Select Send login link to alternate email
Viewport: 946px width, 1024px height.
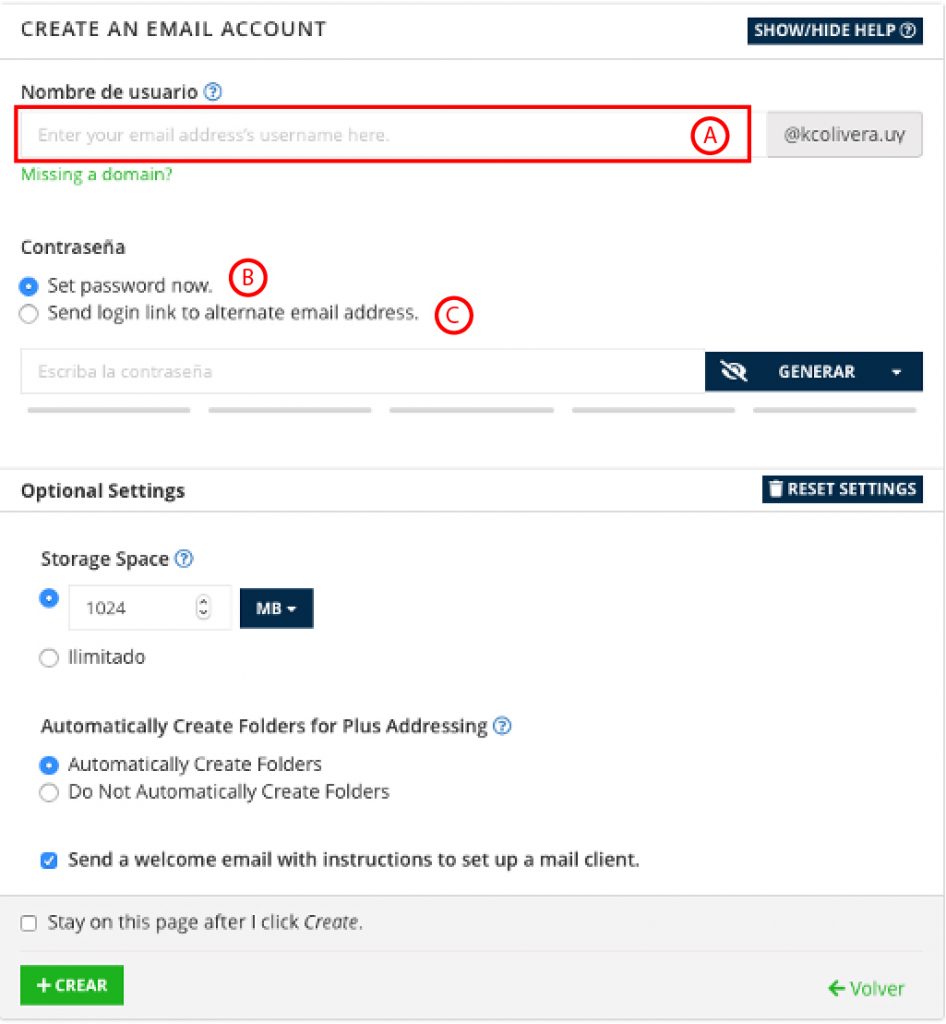click(x=29, y=313)
